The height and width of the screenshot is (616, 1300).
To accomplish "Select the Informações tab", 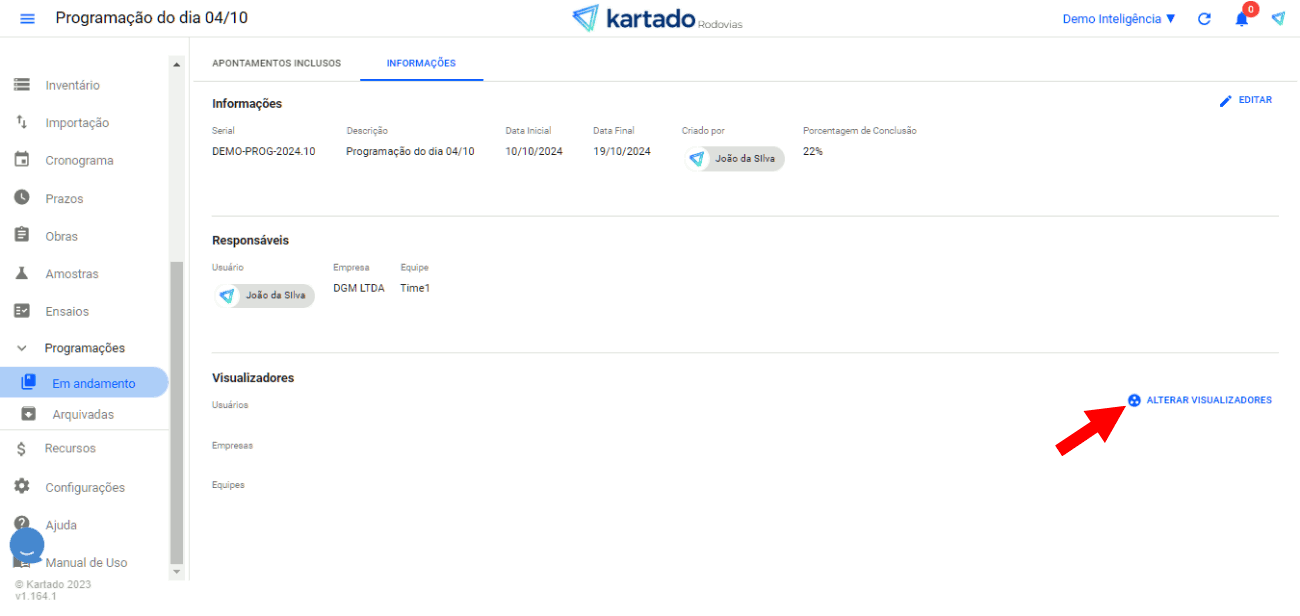I will click(421, 63).
